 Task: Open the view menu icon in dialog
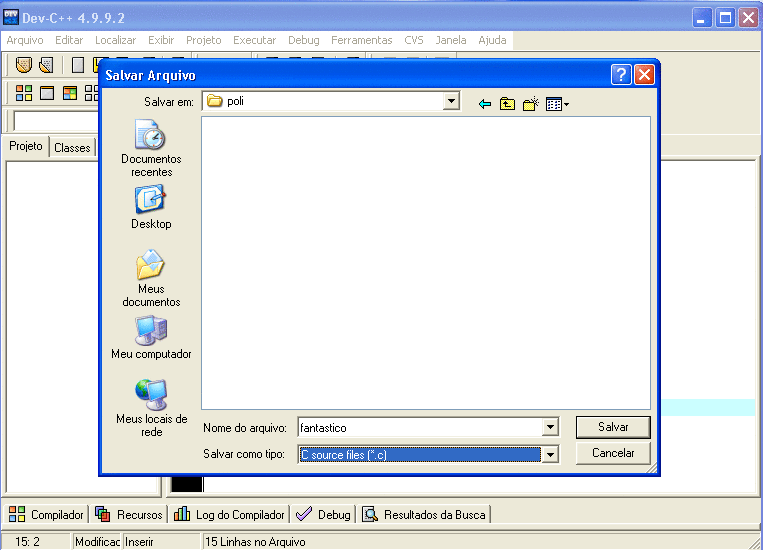(557, 103)
